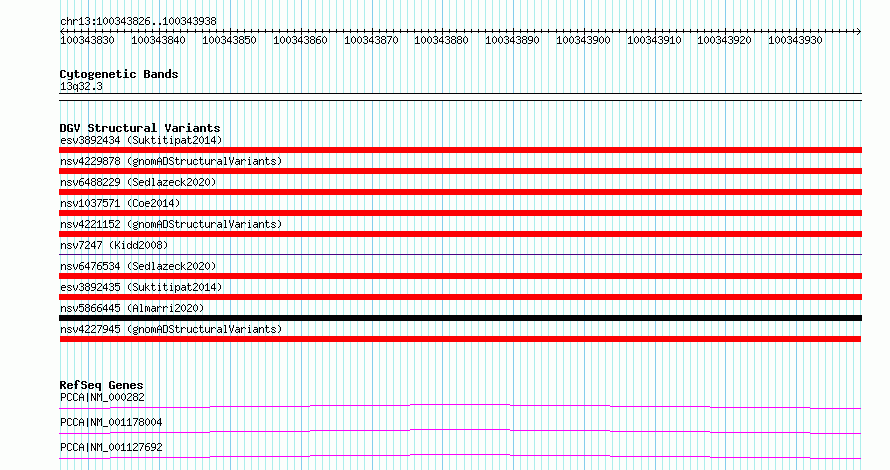
Task: Click the DGV Structural Variants track title
Action: pos(140,128)
